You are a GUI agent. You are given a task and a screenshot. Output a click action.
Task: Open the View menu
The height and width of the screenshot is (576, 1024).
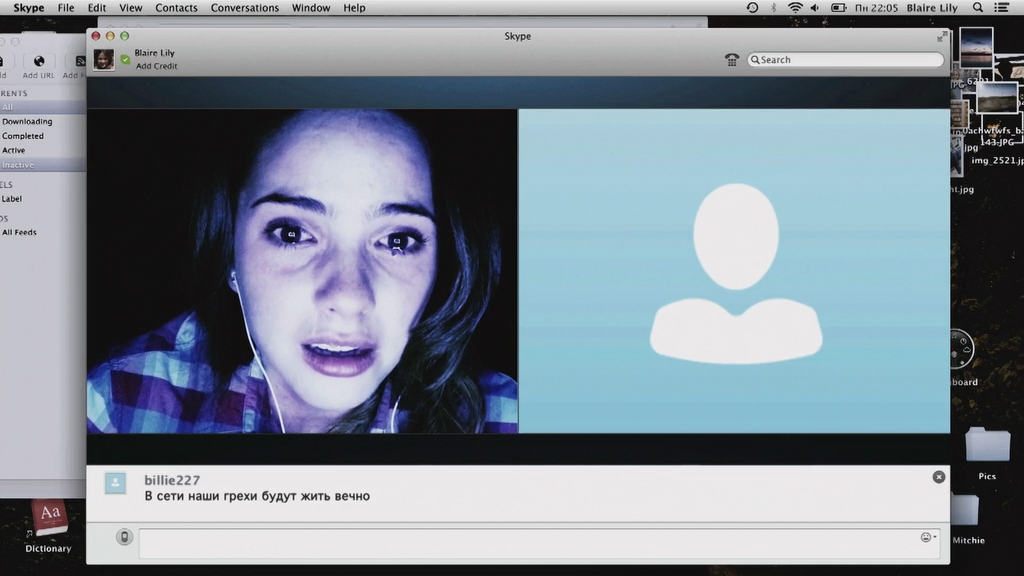[131, 8]
